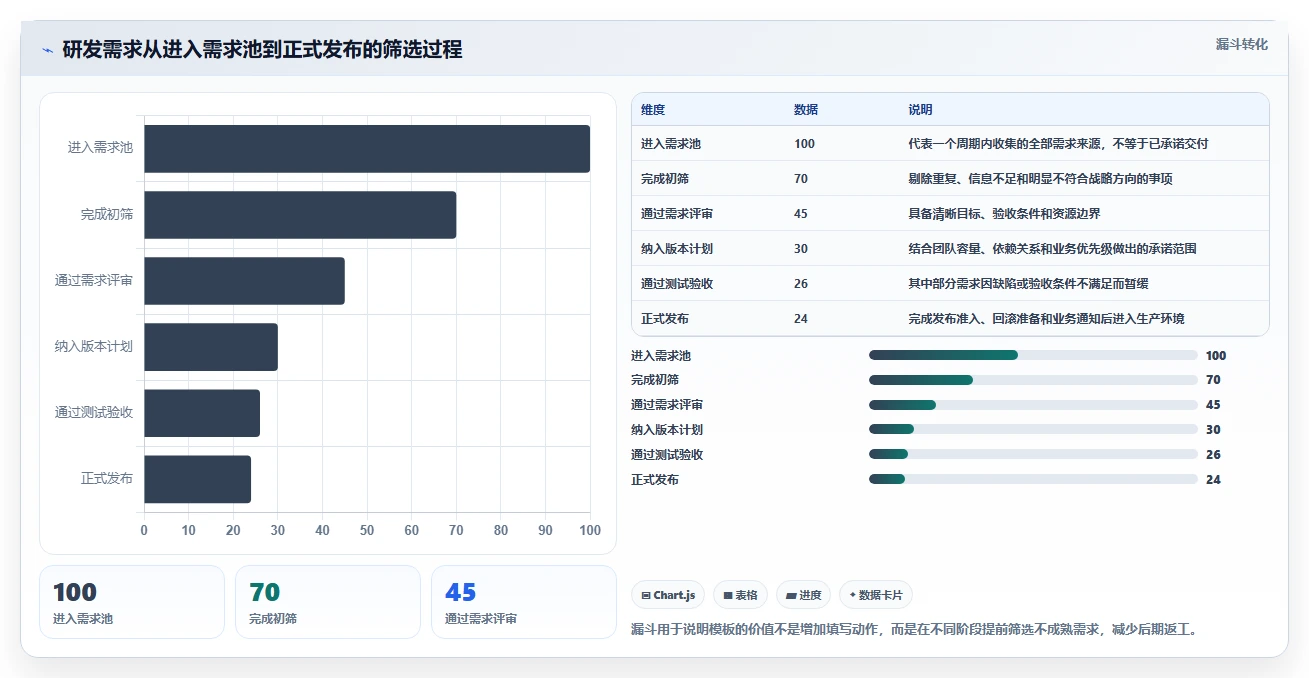Click the 完成初筛 progress bar showing 70

point(1033,380)
